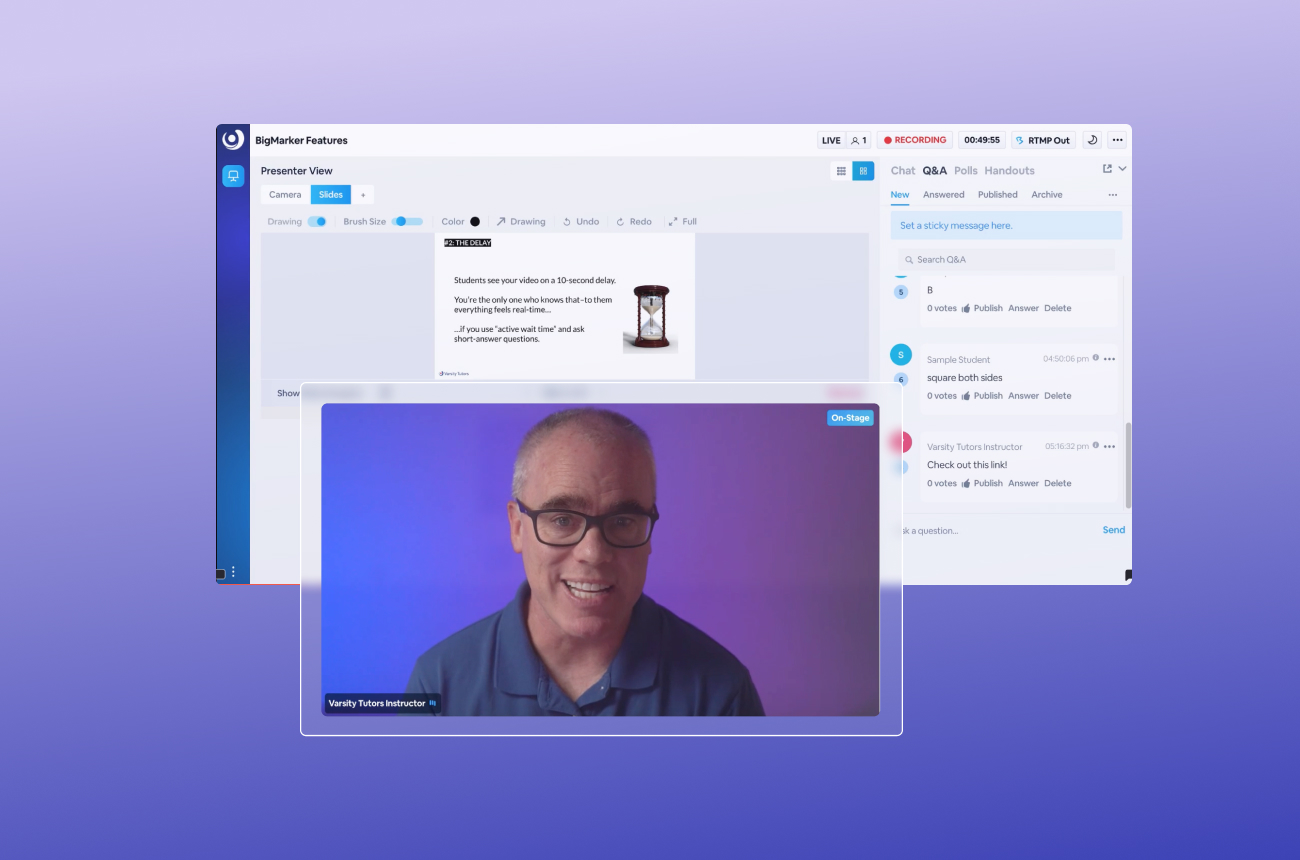Expand slide panel via Full control

pyautogui.click(x=681, y=221)
